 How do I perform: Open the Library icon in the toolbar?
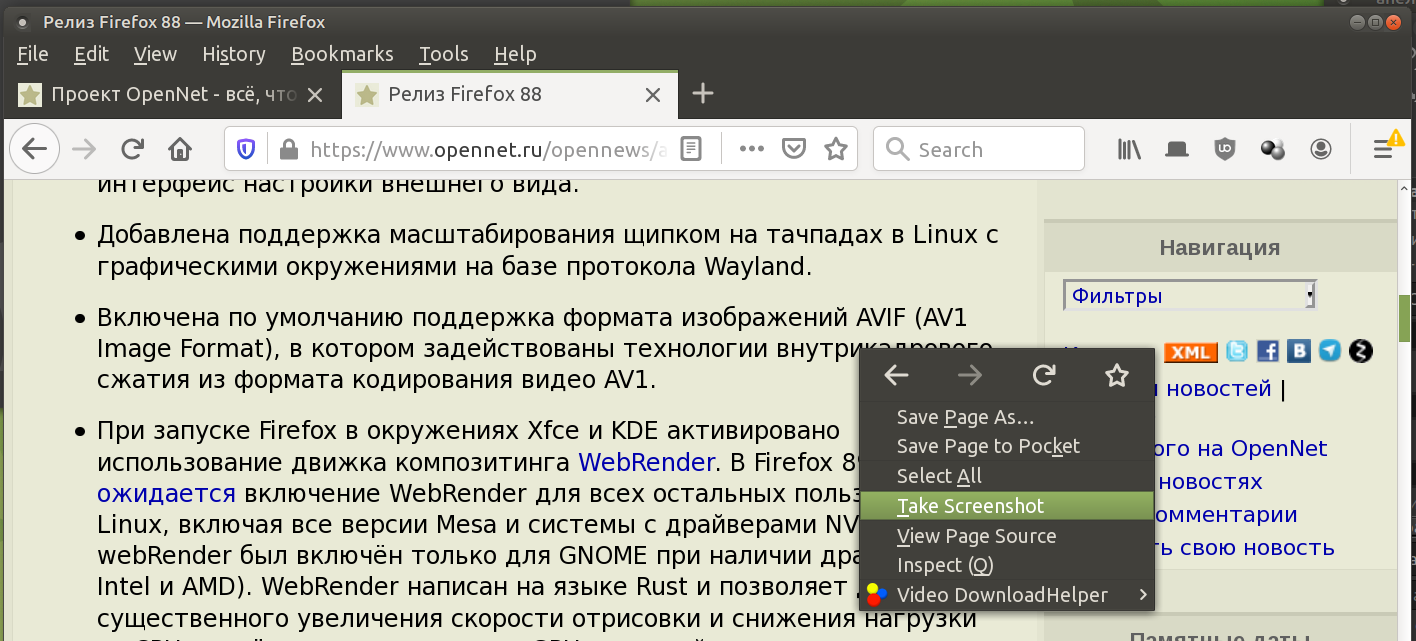1130,150
